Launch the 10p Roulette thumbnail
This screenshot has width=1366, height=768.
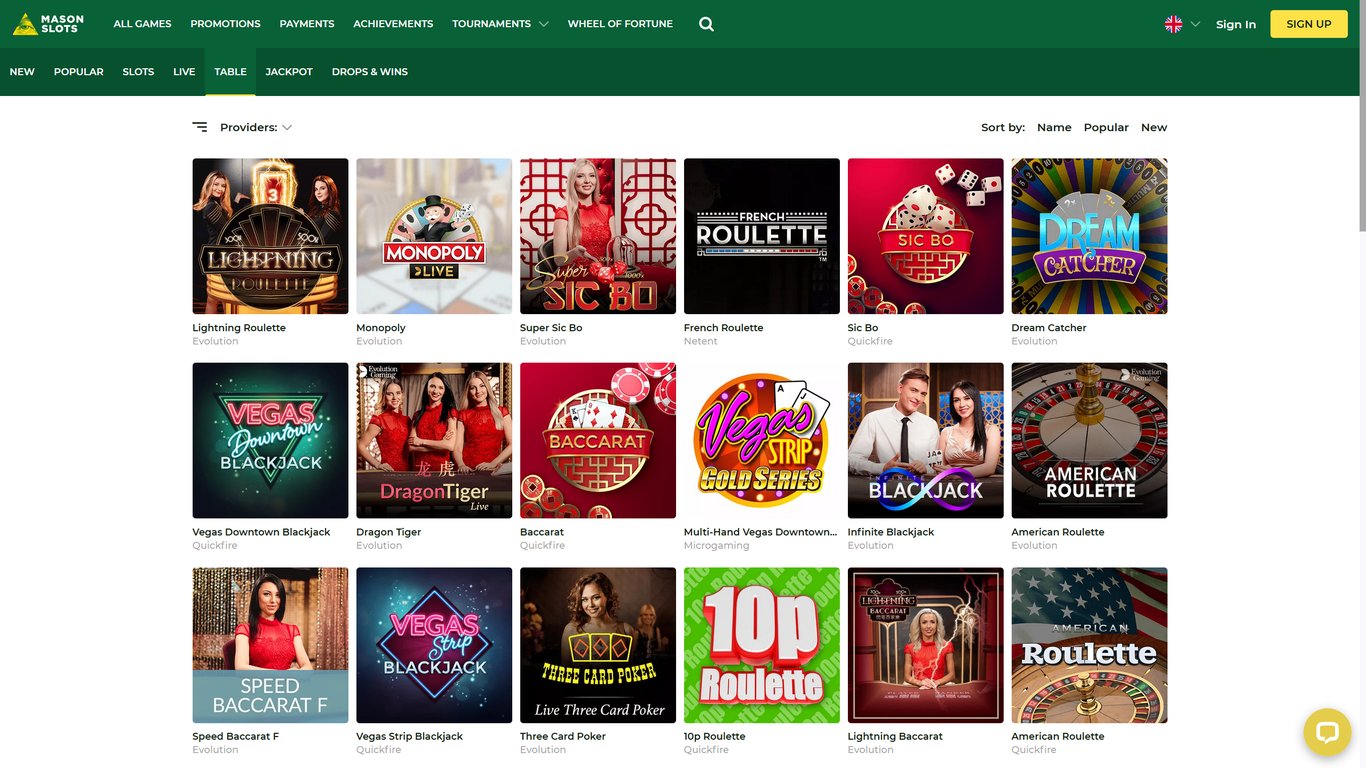pyautogui.click(x=762, y=645)
